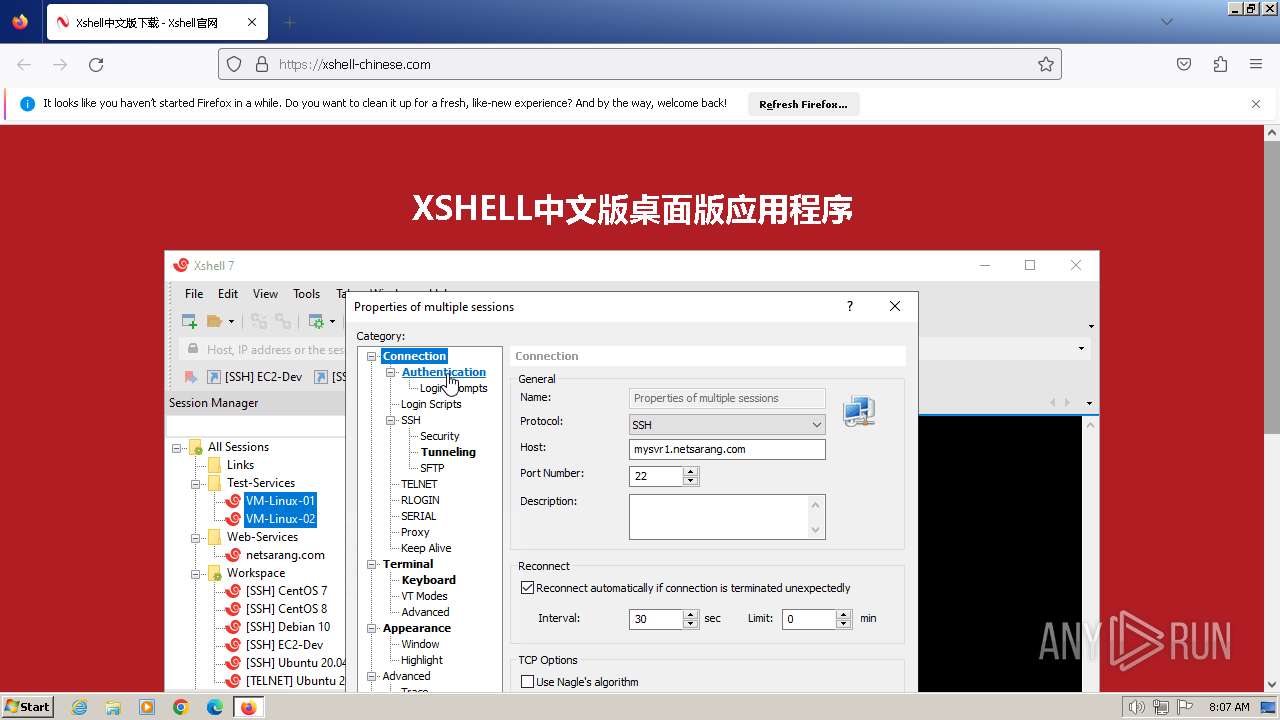
Task: Select the [SSH] Debian 10 session
Action: pyautogui.click(x=288, y=627)
